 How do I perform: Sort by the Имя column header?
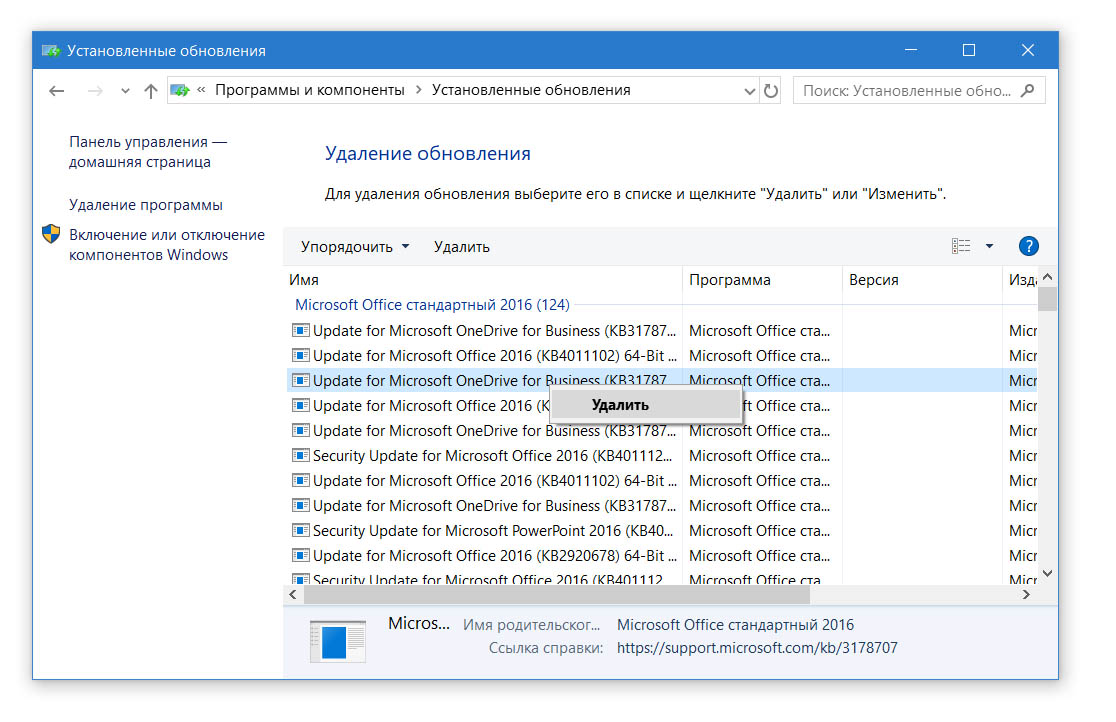pos(483,280)
